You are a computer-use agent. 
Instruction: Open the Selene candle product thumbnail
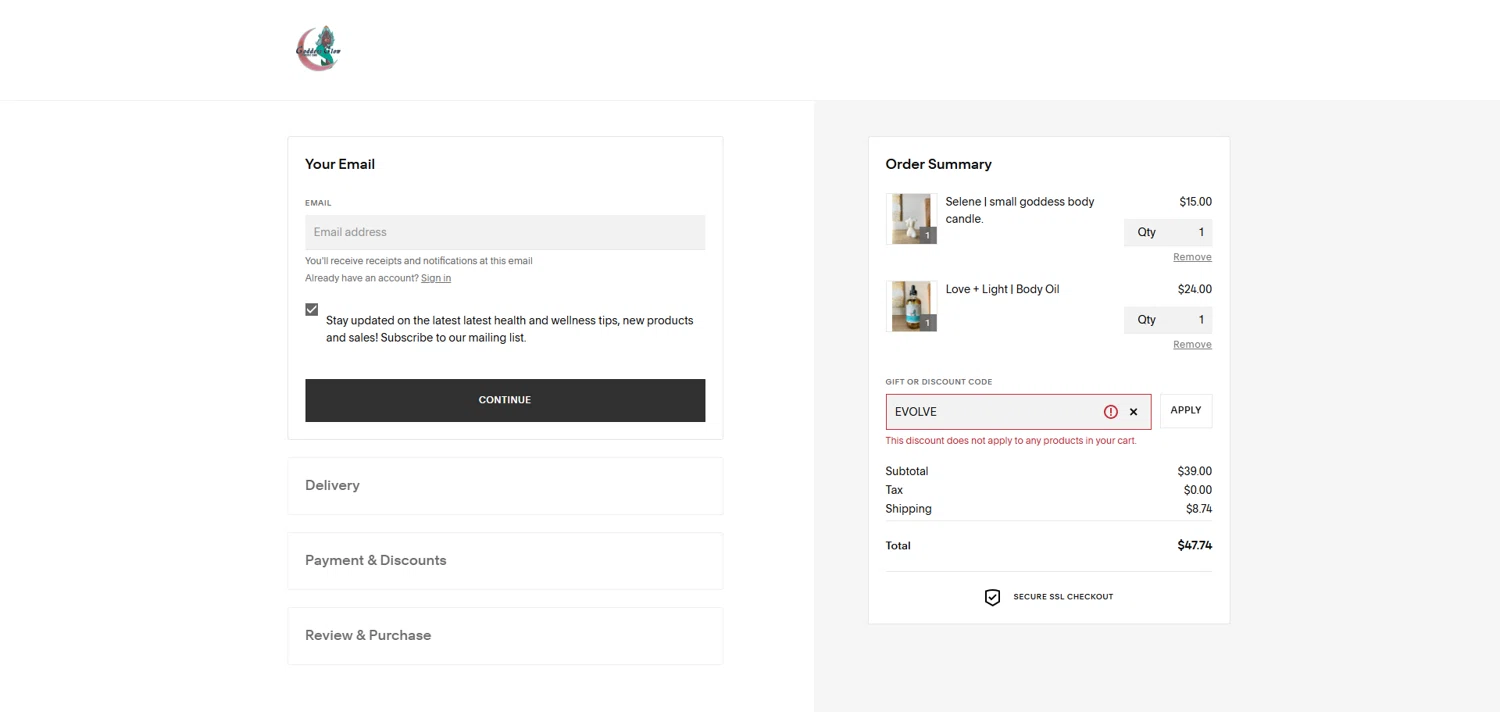(911, 219)
